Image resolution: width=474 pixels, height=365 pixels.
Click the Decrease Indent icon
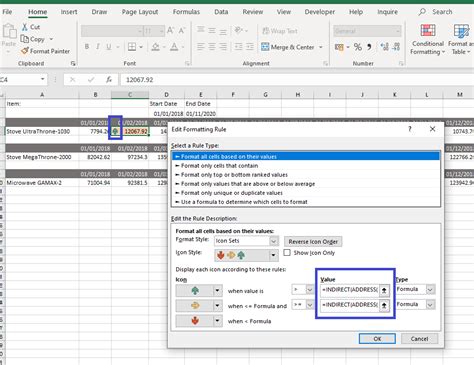point(238,47)
